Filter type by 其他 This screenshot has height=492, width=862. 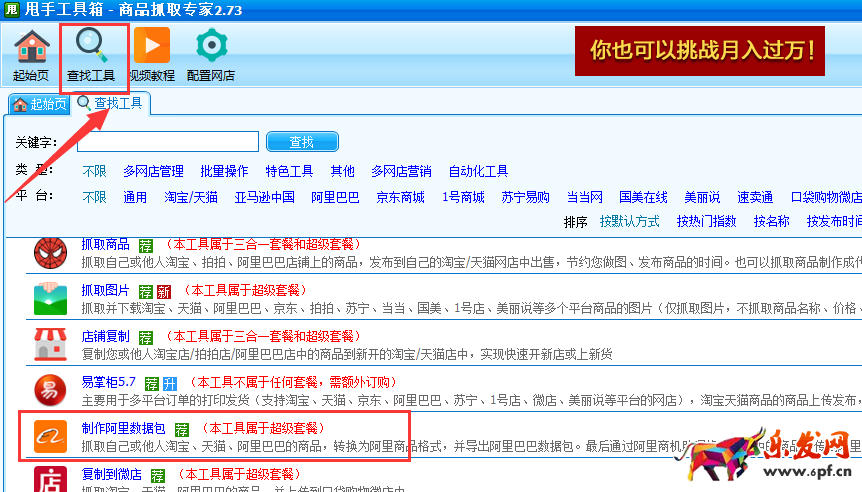pyautogui.click(x=342, y=172)
